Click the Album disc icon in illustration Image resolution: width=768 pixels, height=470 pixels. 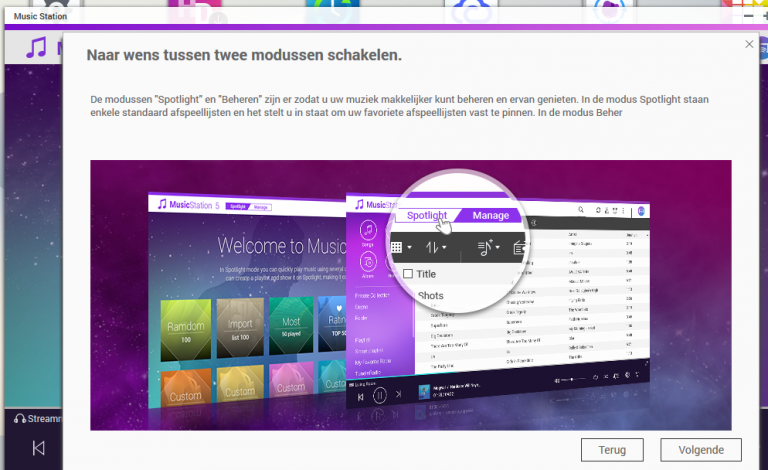(368, 262)
